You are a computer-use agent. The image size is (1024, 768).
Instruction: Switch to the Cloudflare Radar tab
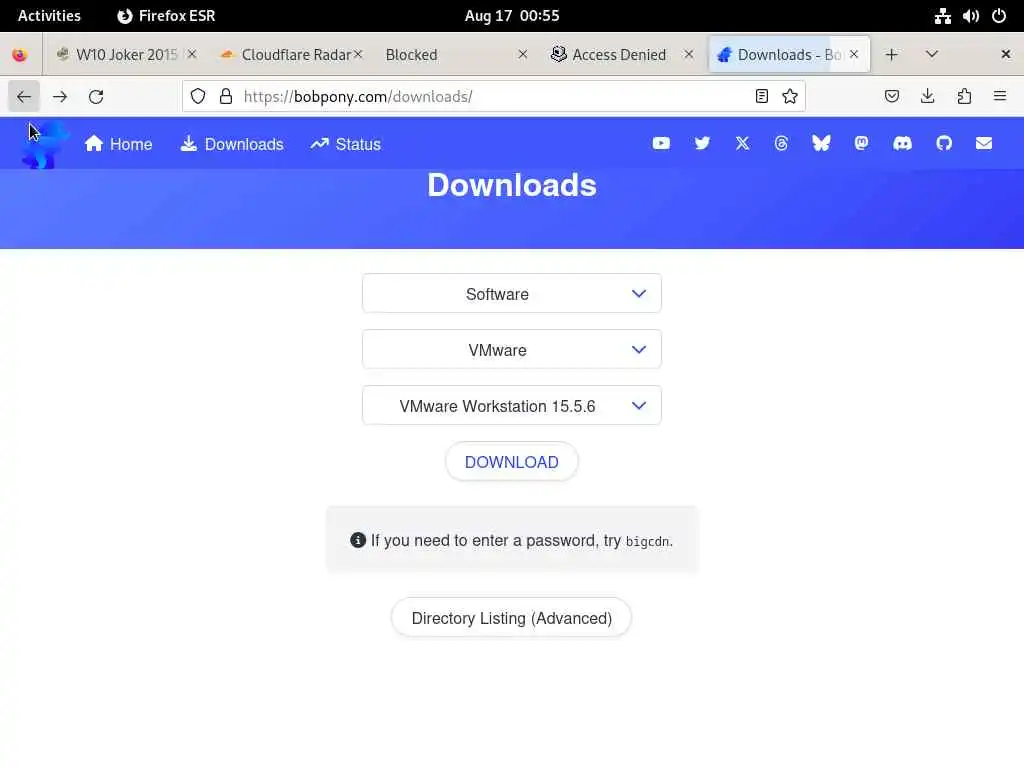point(289,55)
